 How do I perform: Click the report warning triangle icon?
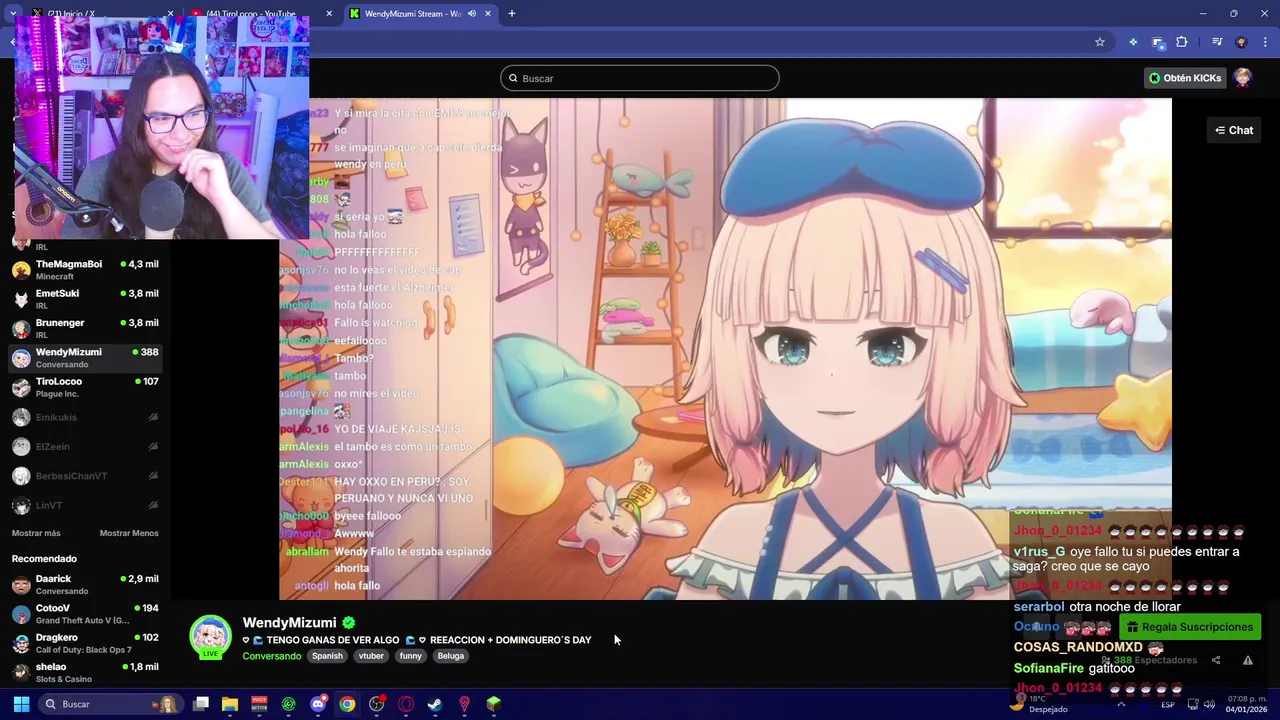1248,660
